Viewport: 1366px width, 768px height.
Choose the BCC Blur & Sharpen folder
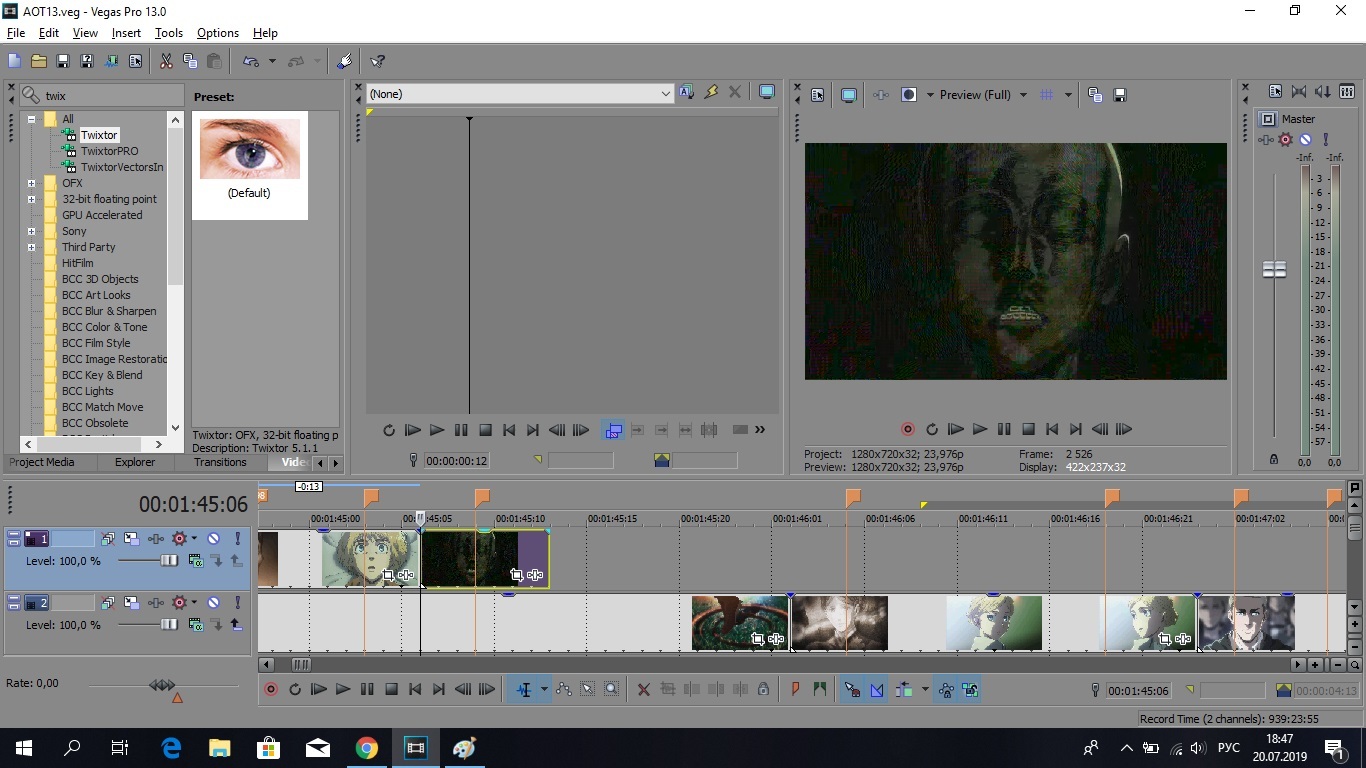[x=109, y=311]
